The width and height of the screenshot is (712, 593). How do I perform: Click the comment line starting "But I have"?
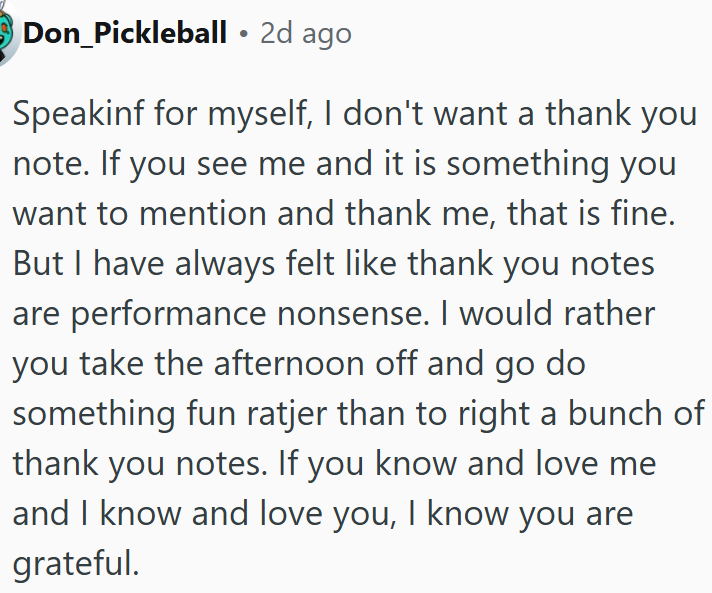333,264
